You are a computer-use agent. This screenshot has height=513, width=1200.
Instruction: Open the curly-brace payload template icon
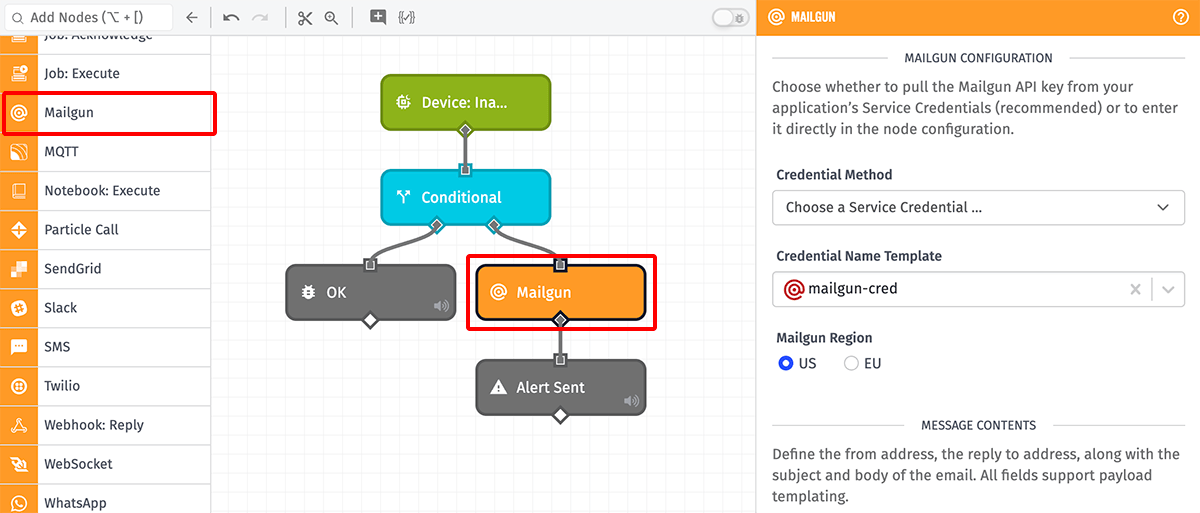406,17
